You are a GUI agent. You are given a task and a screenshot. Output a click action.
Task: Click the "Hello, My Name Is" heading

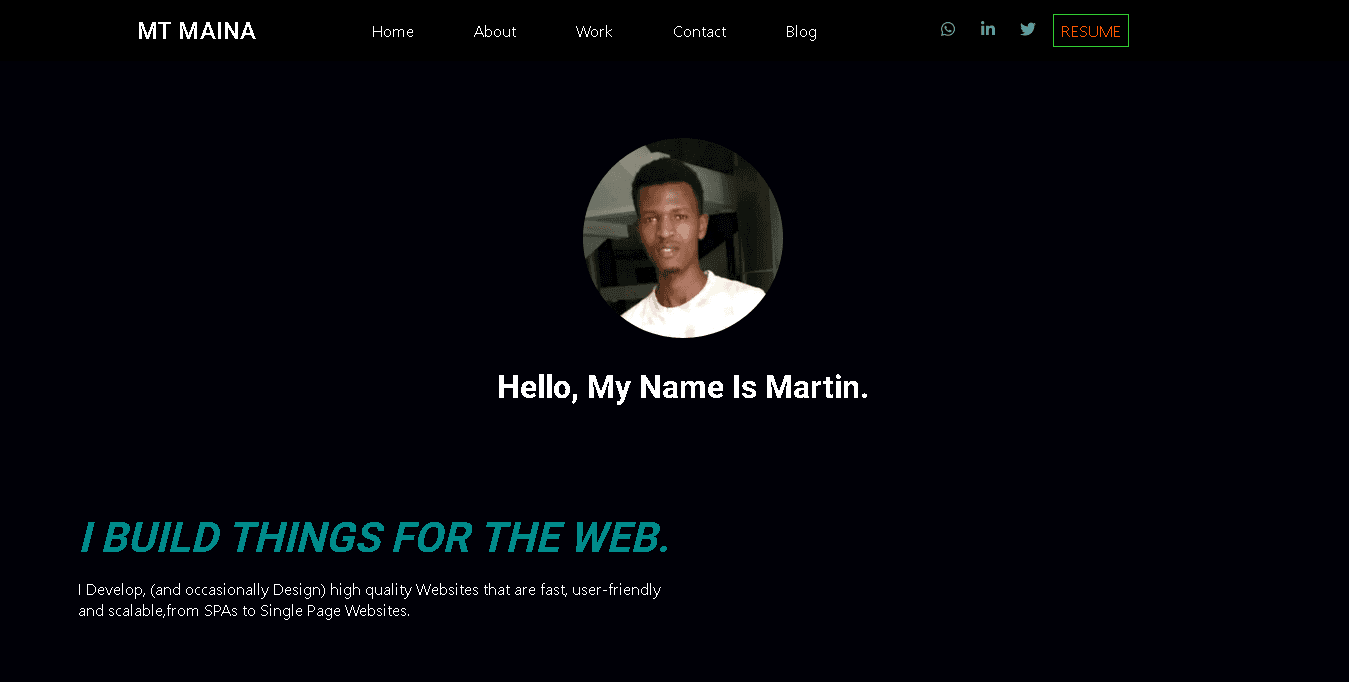683,387
